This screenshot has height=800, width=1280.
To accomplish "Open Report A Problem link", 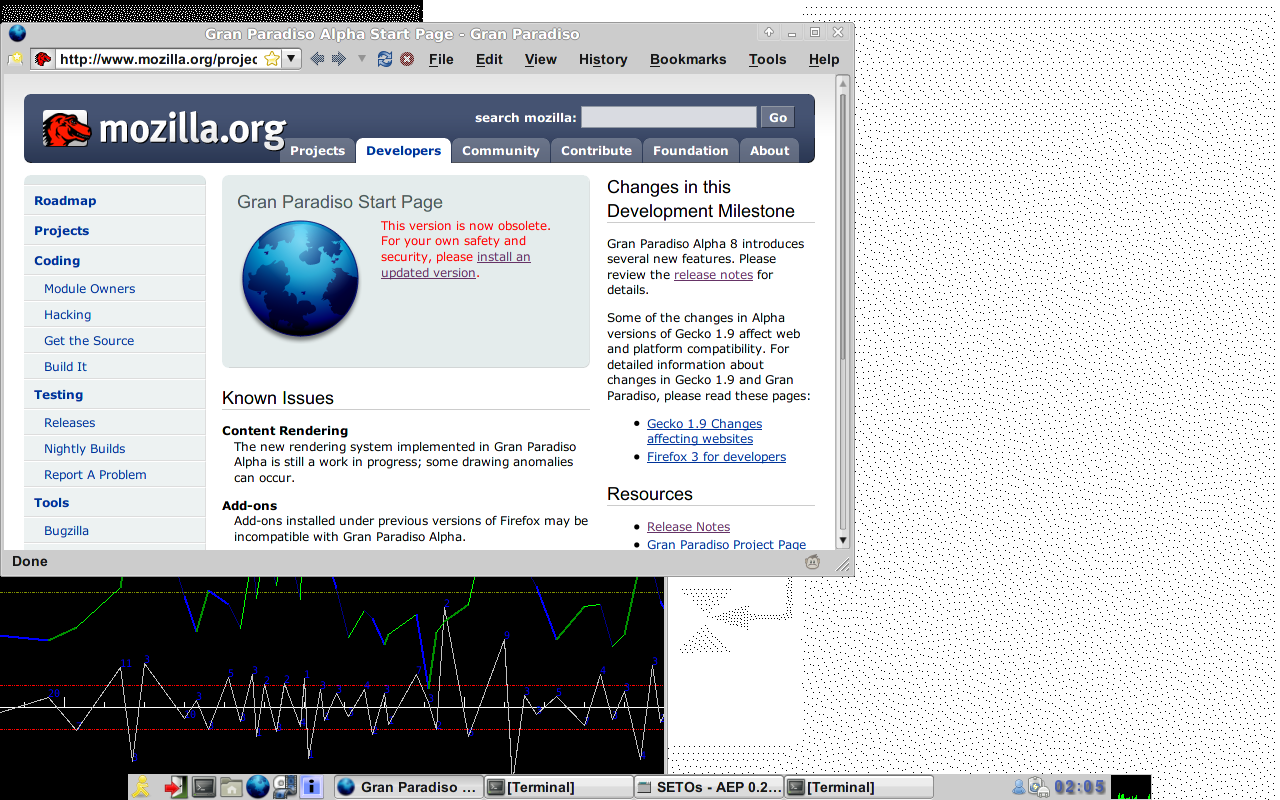I will pyautogui.click(x=95, y=475).
